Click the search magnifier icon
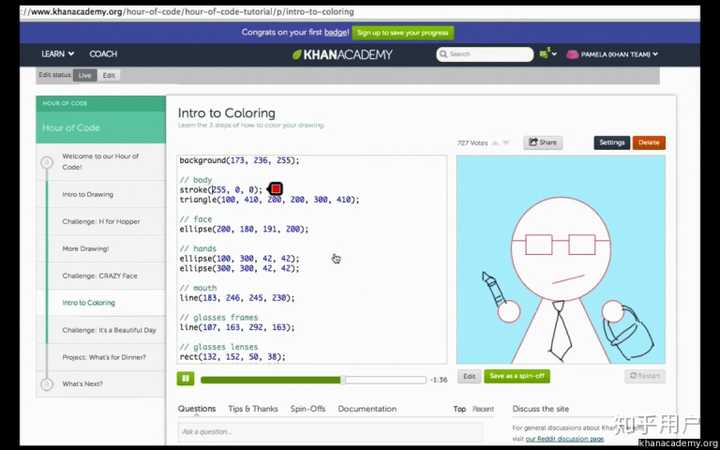720x450 pixels. tap(444, 54)
